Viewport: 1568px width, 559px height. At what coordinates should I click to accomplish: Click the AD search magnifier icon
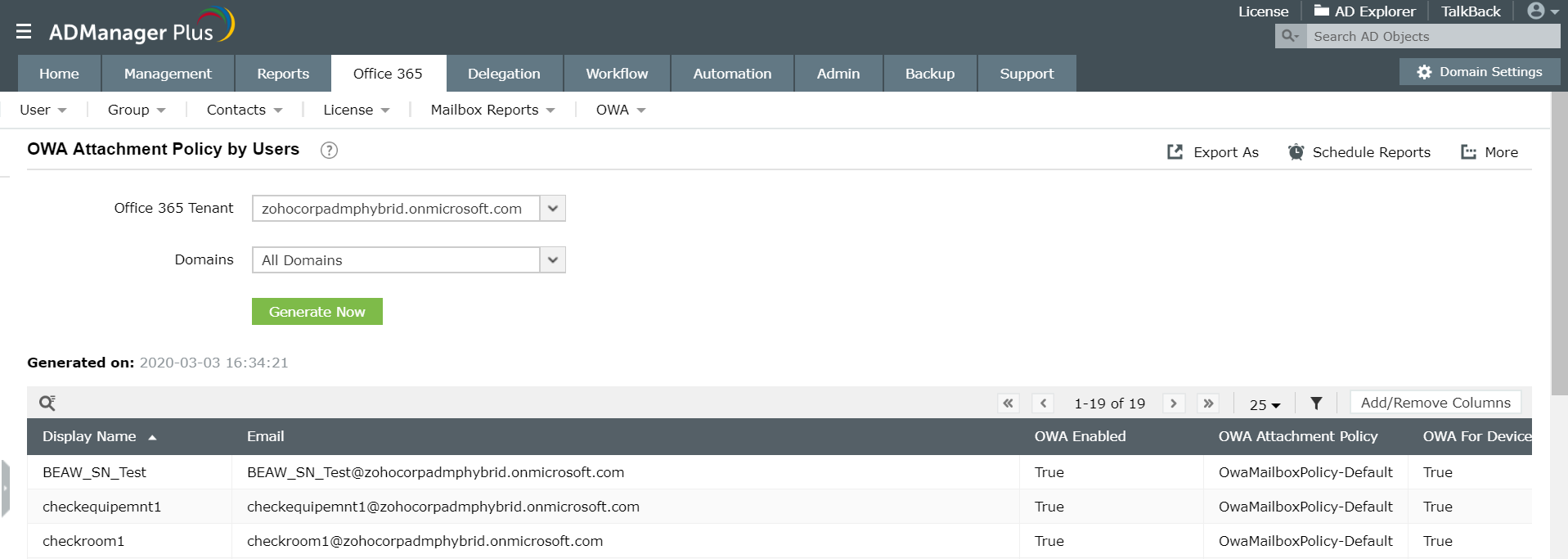point(1291,36)
